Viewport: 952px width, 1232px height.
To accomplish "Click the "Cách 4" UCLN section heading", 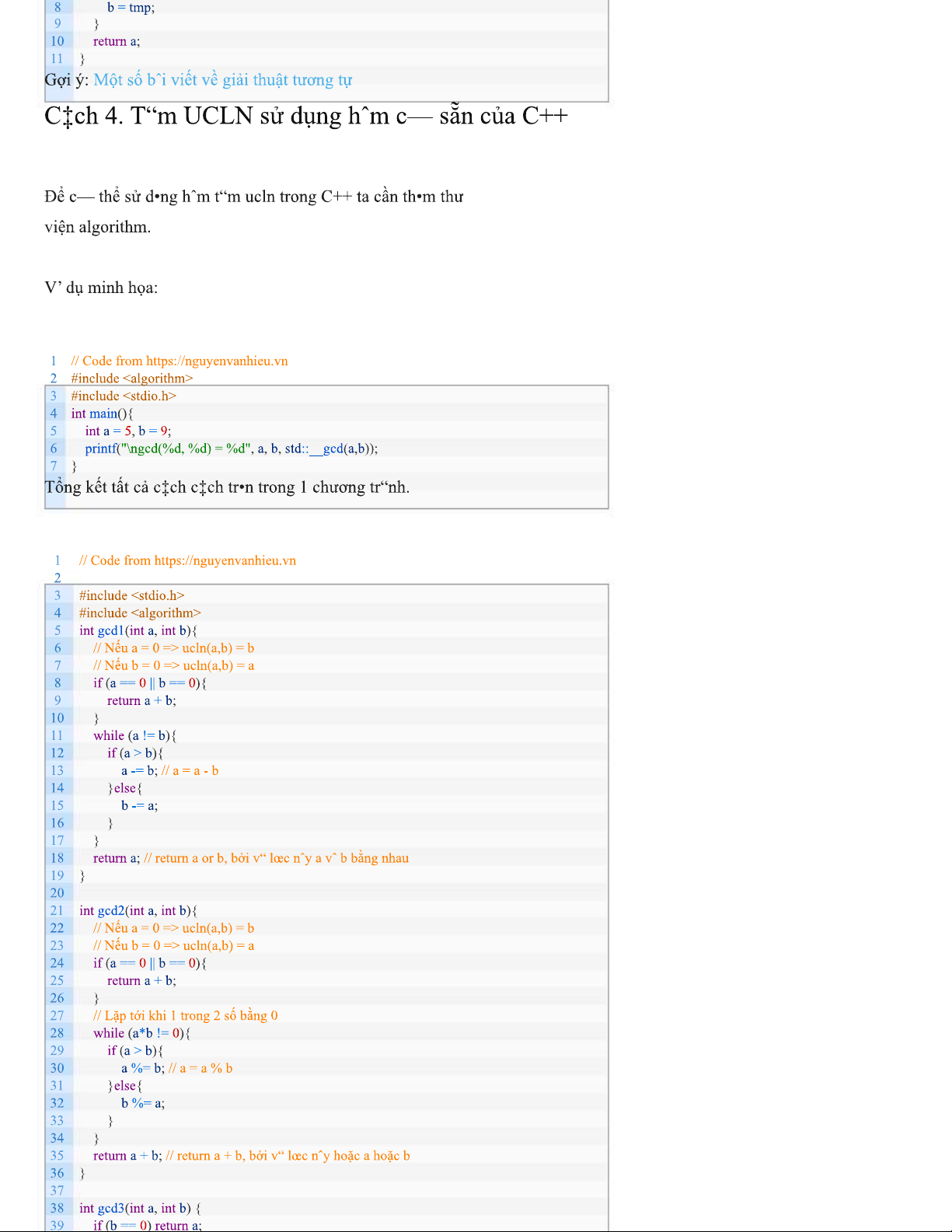I will (305, 116).
